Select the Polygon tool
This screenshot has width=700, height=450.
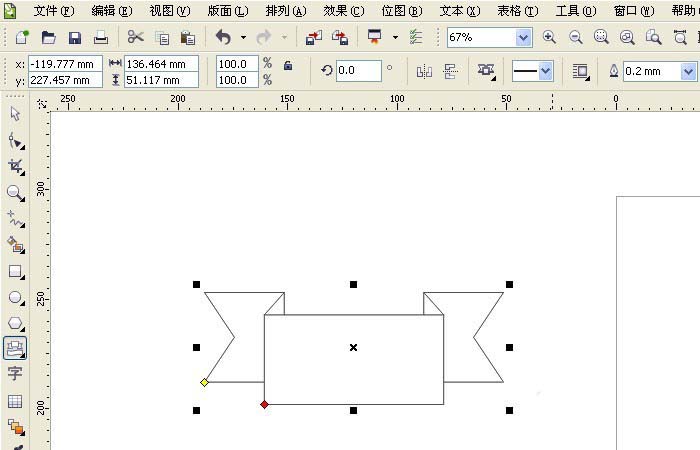(16, 323)
